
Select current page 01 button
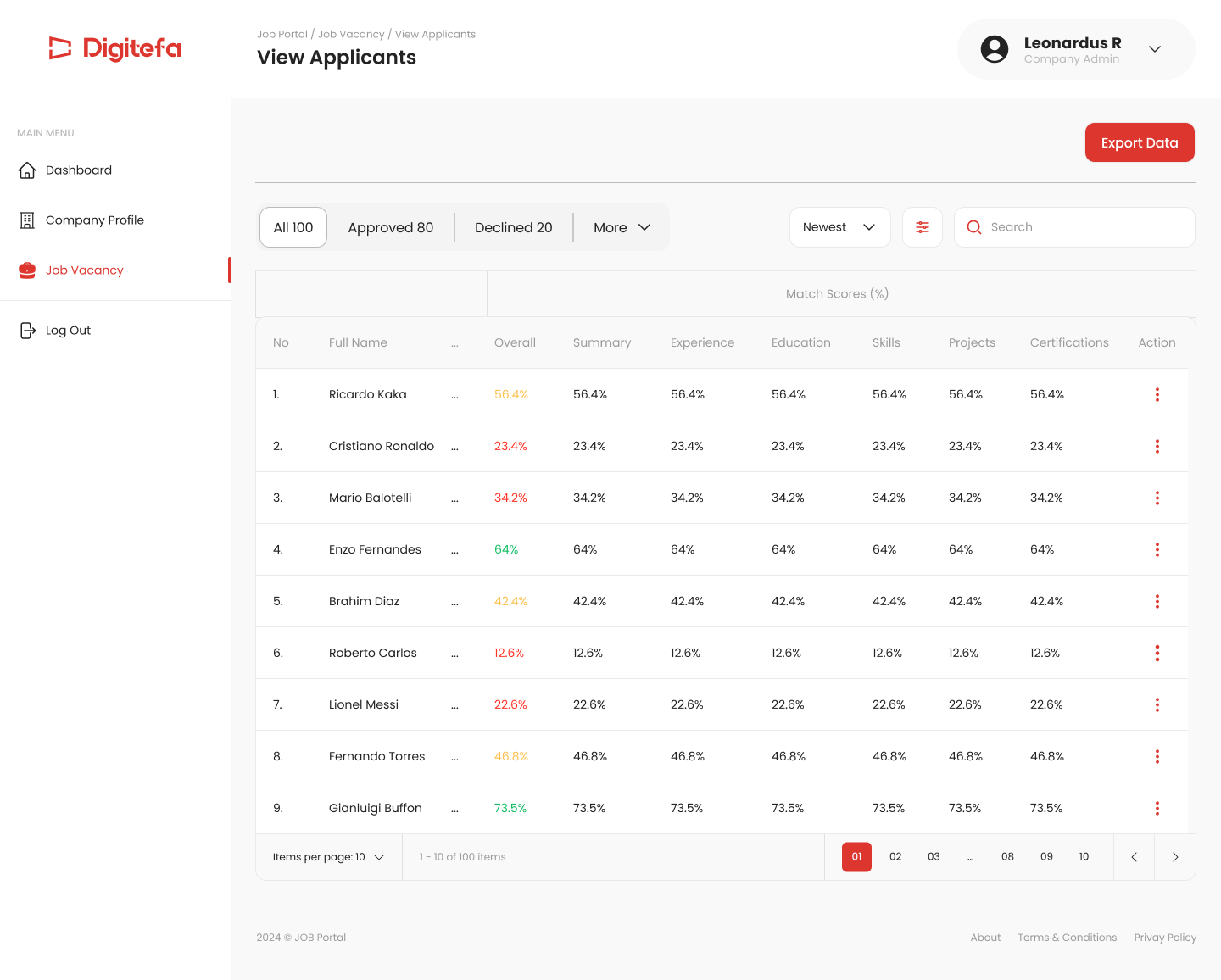[856, 857]
